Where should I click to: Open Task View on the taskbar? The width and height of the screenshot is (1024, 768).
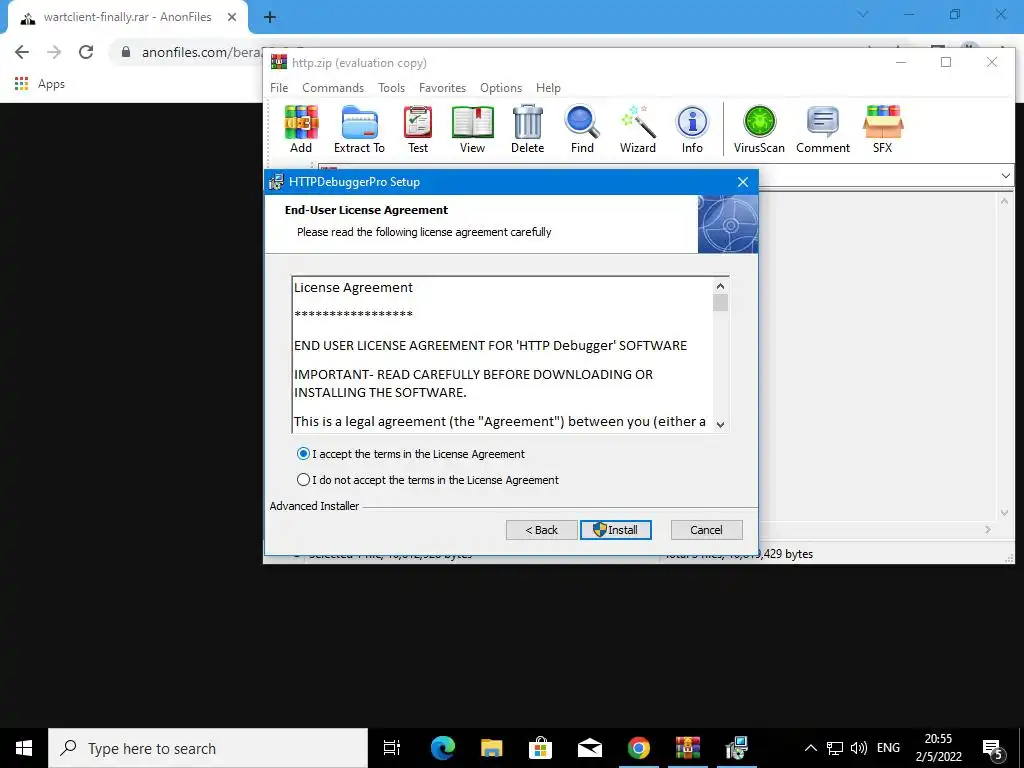click(x=392, y=748)
